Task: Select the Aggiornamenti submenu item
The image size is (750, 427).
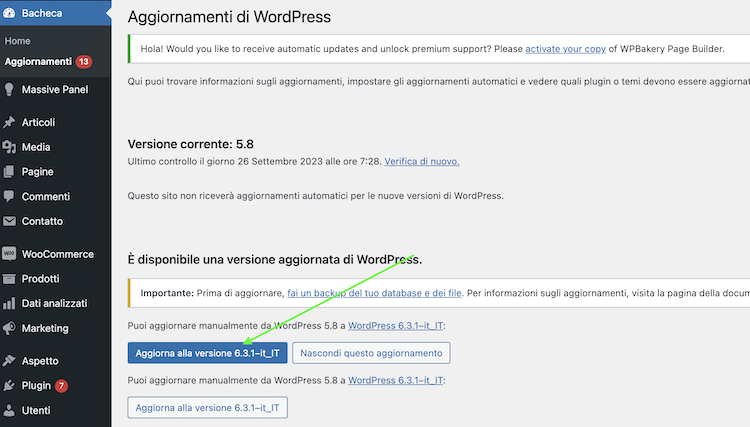Action: coord(38,62)
